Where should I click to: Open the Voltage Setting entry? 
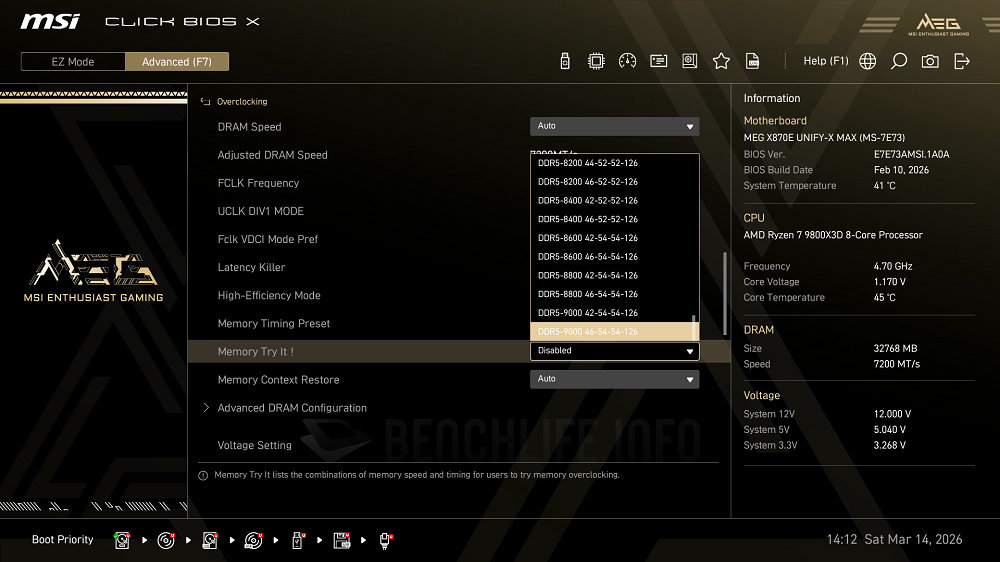pos(254,445)
